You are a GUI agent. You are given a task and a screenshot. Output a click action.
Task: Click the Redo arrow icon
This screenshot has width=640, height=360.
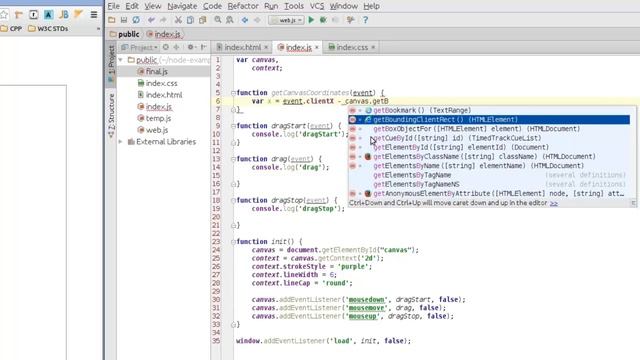pyautogui.click(x=163, y=20)
